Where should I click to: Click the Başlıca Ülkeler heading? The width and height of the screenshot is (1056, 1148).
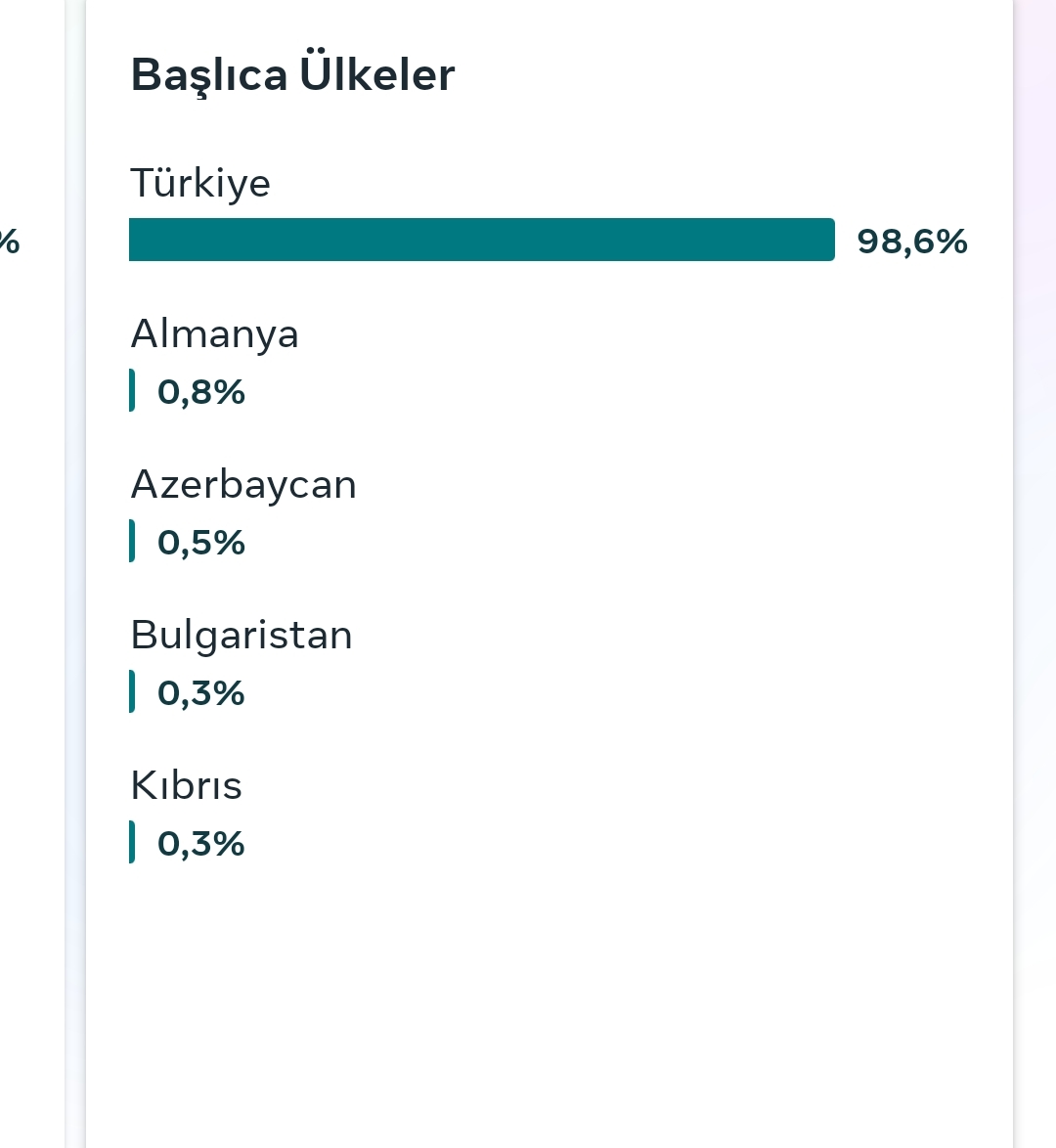pos(292,74)
